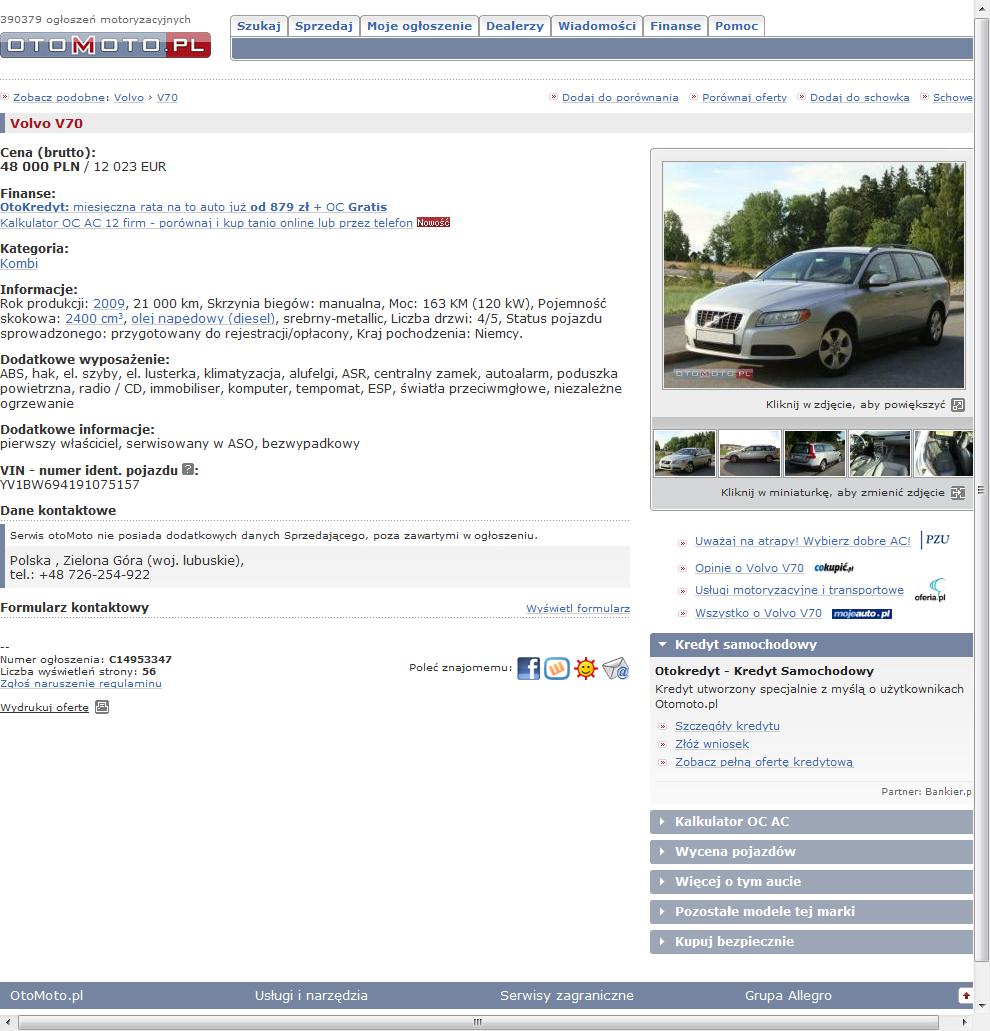Click the 2009 production year link
Viewport: 990px width, 1031px height.
coord(109,304)
